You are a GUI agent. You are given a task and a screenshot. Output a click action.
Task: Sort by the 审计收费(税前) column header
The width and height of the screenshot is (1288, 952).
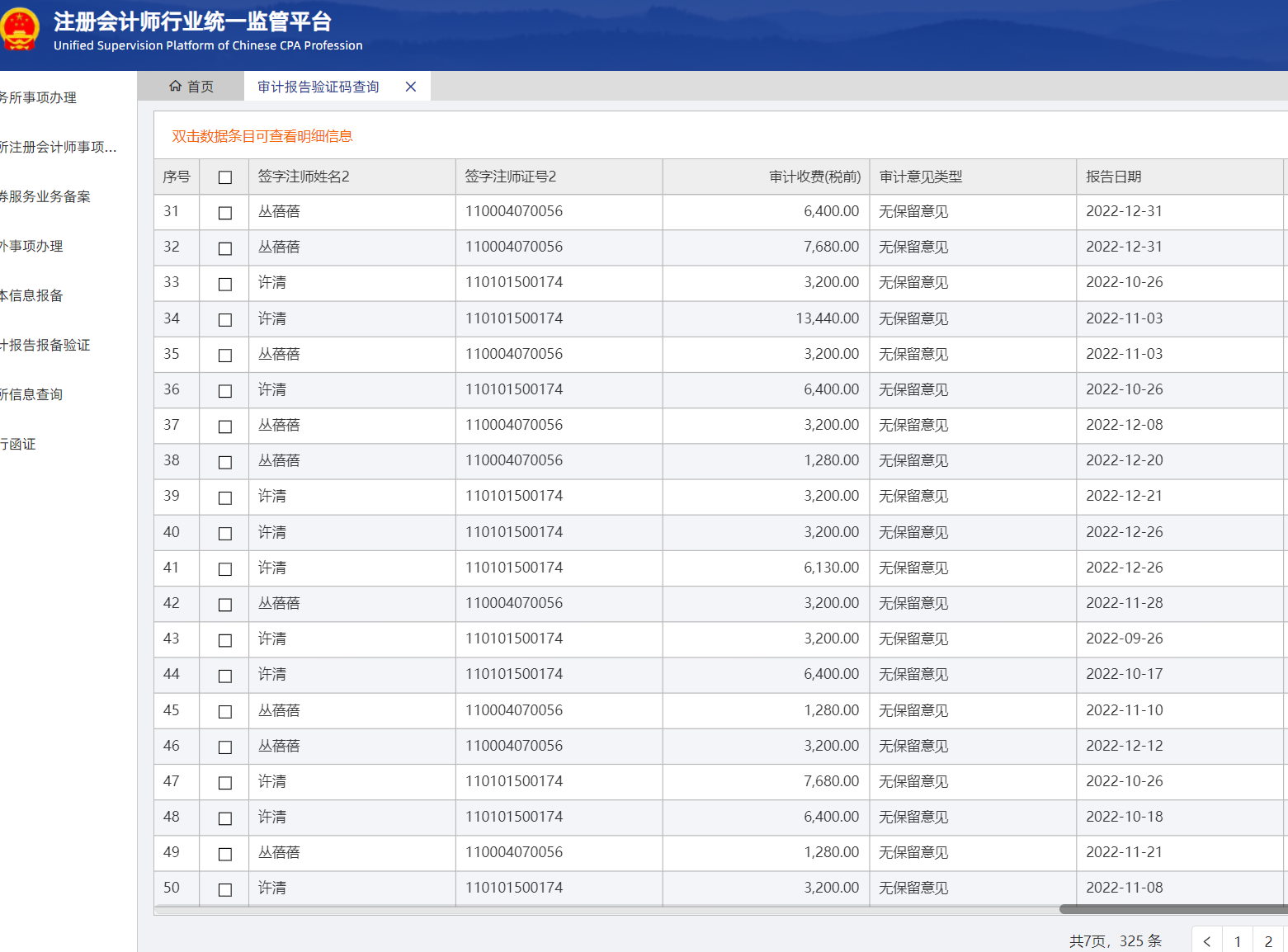click(814, 177)
